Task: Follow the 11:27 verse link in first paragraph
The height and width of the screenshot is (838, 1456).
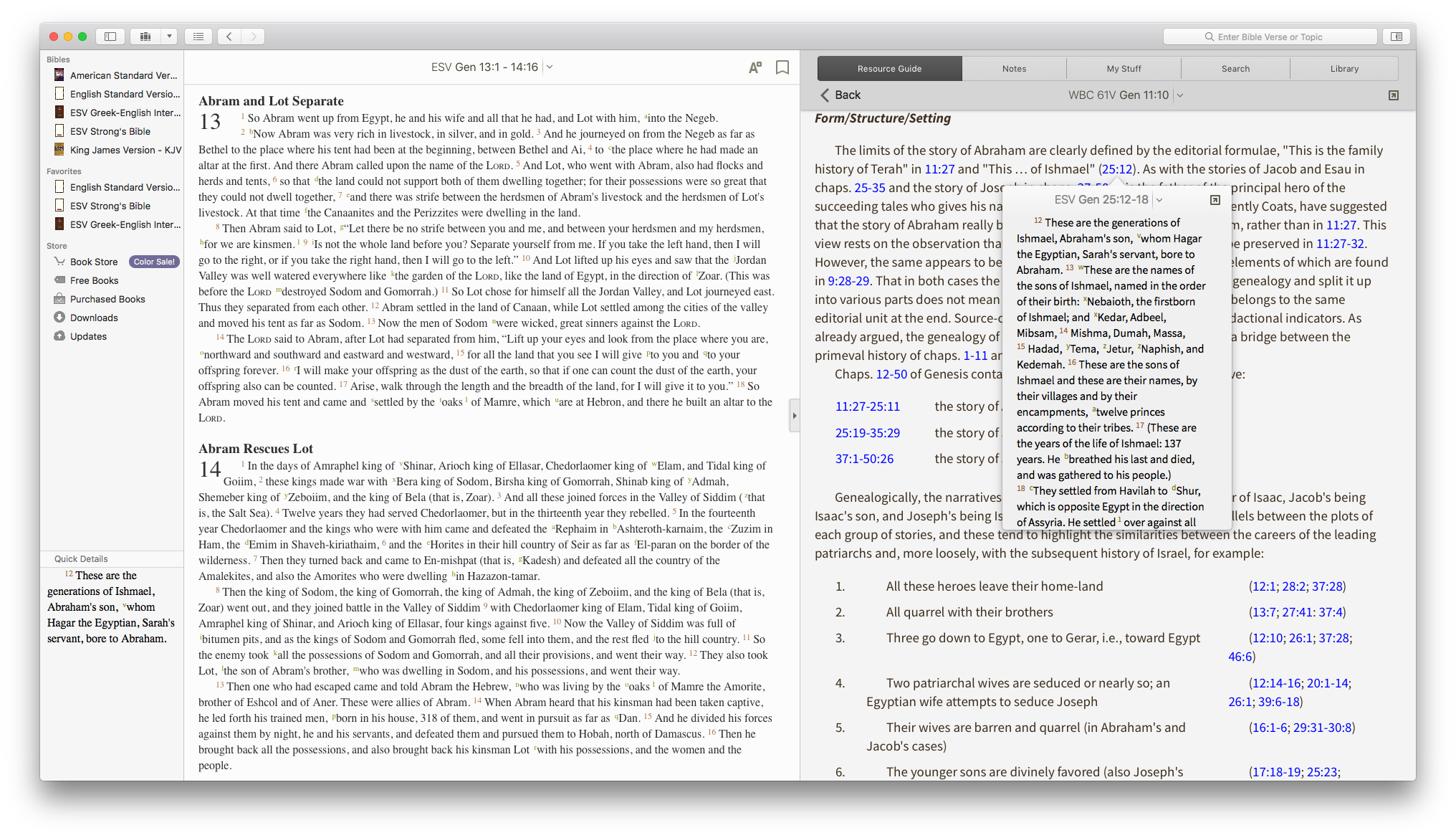Action: (939, 169)
